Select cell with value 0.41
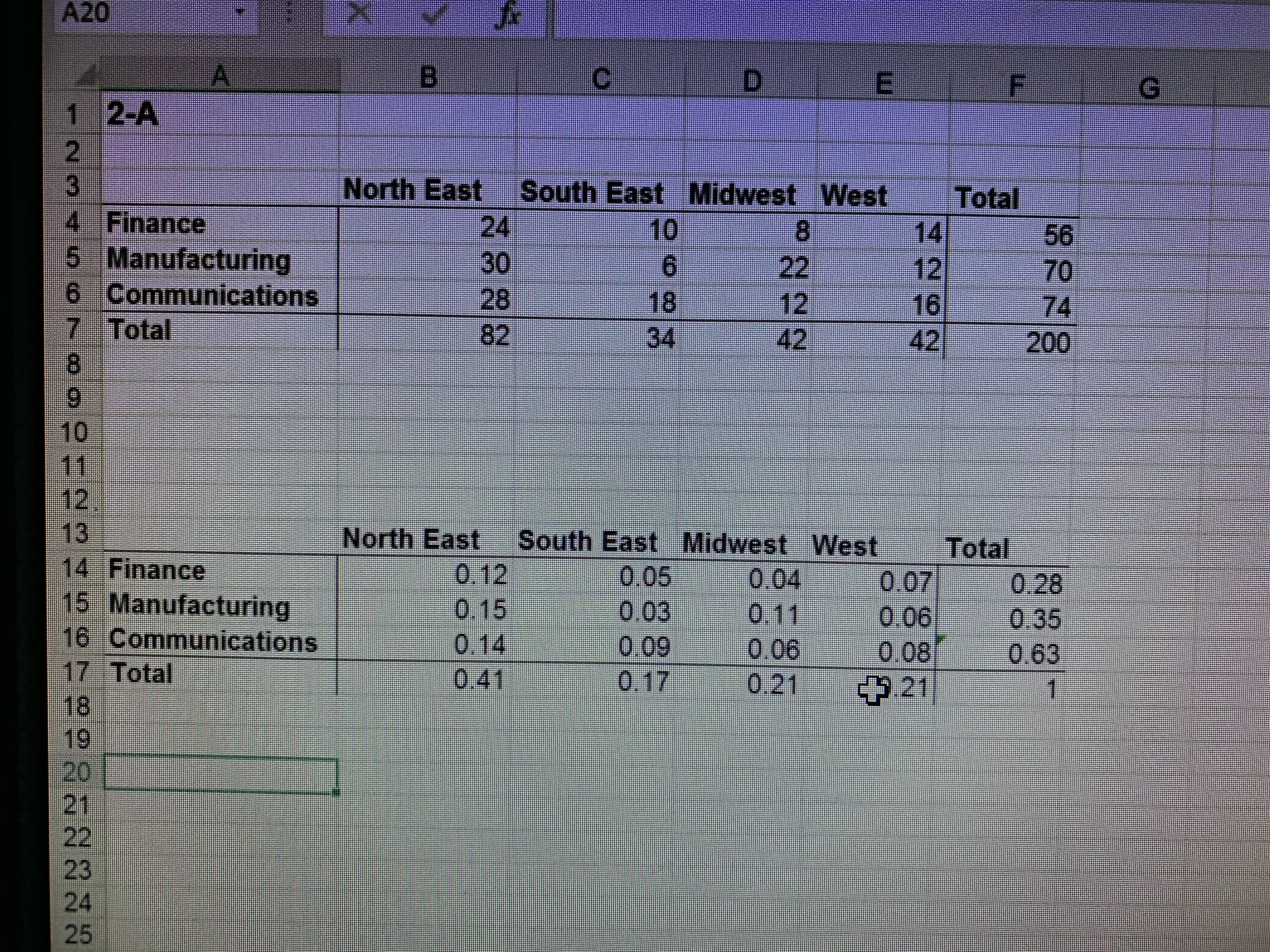Viewport: 1270px width, 952px height. [426, 680]
